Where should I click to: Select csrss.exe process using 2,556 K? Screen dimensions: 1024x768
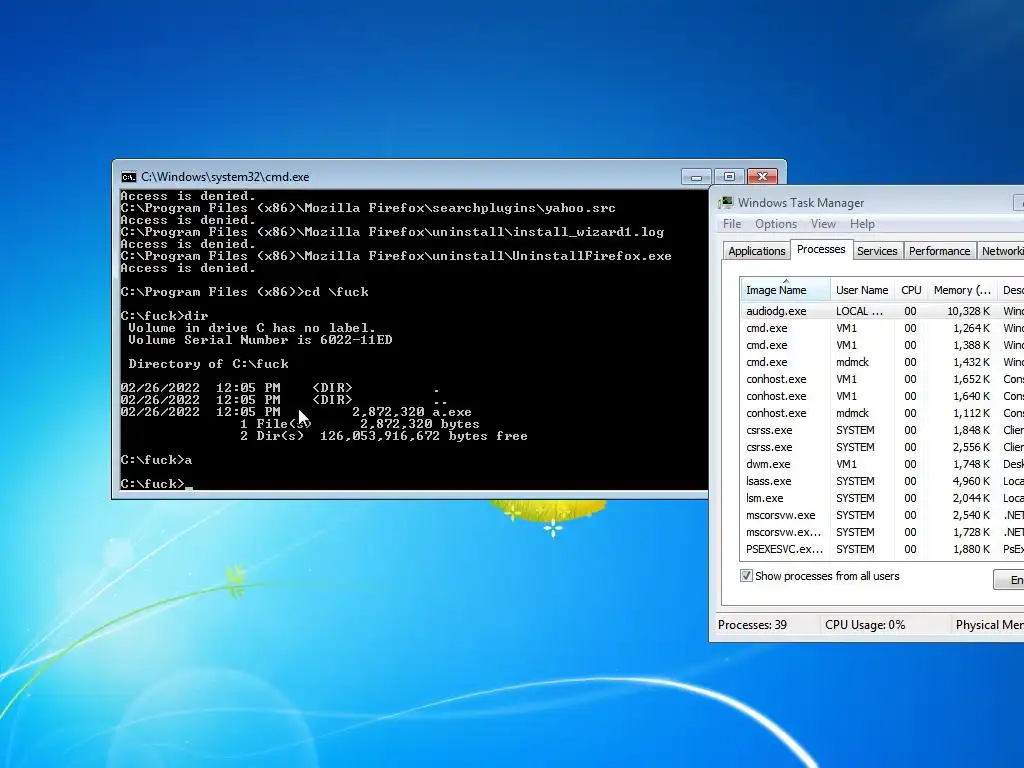882,447
